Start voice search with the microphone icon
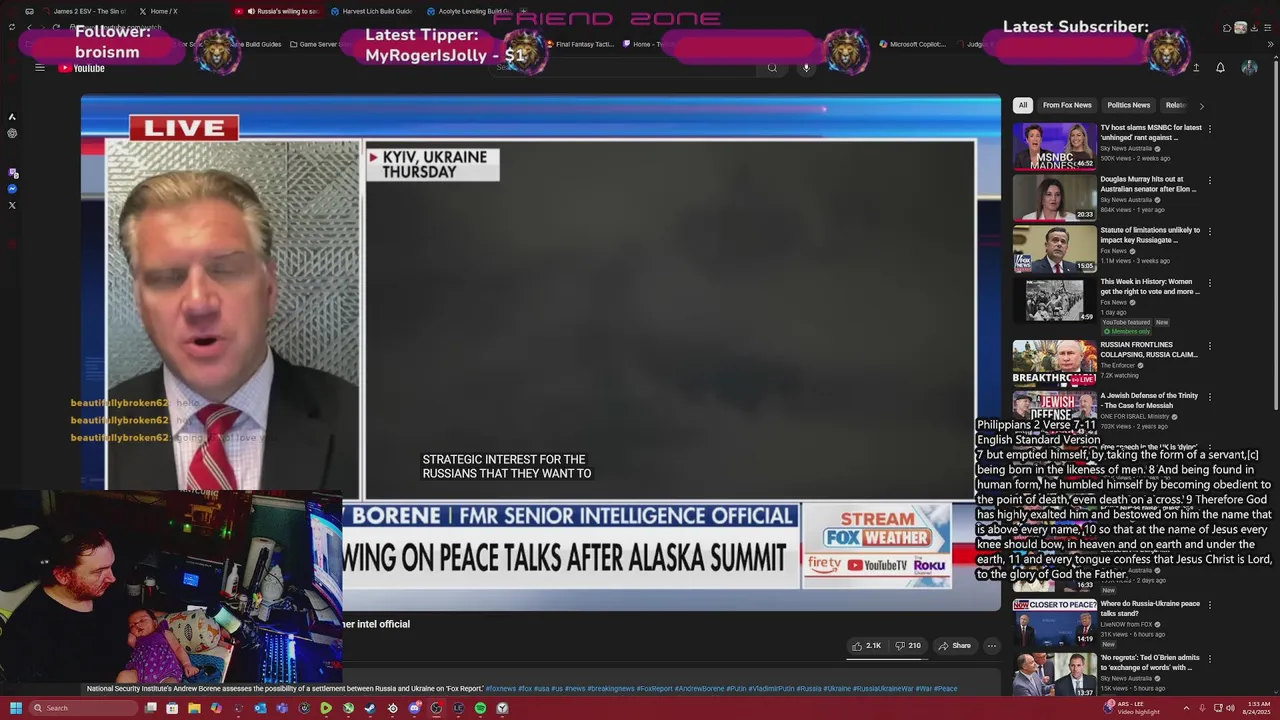Viewport: 1280px width, 720px height. point(806,68)
